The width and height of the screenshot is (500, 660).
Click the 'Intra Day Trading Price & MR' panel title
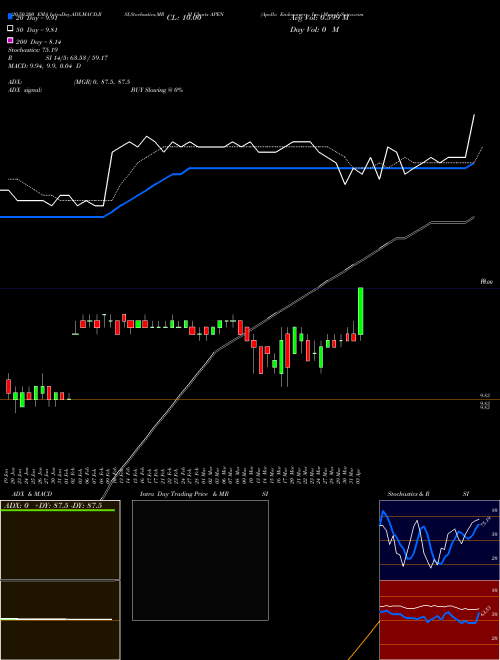tap(184, 494)
